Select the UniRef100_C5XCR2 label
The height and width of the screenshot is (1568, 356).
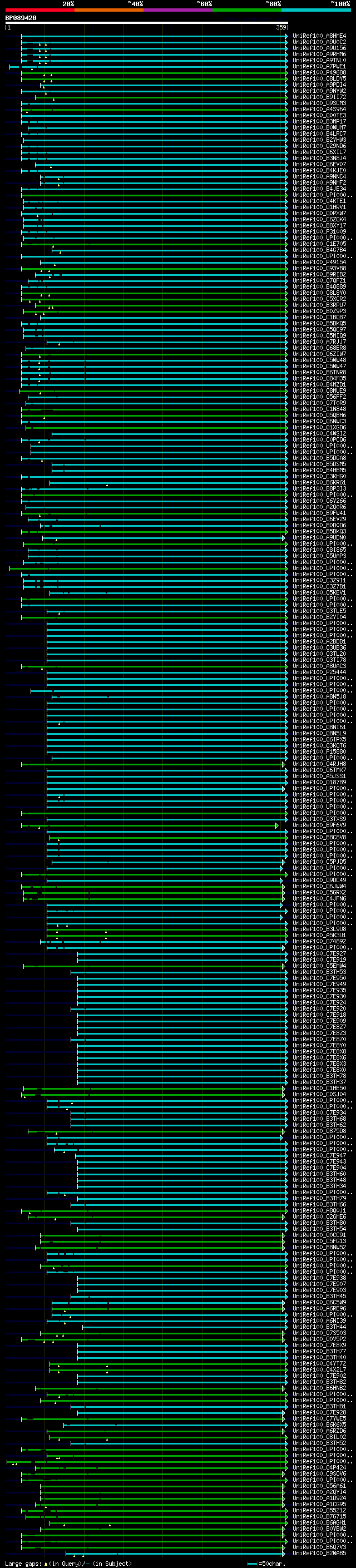click(319, 299)
